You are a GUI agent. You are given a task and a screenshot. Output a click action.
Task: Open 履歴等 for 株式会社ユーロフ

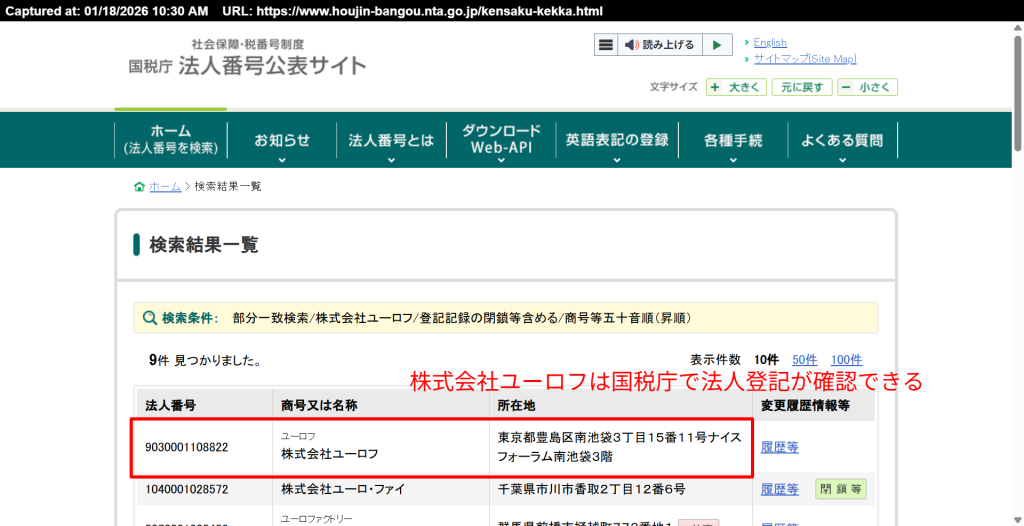pos(780,448)
